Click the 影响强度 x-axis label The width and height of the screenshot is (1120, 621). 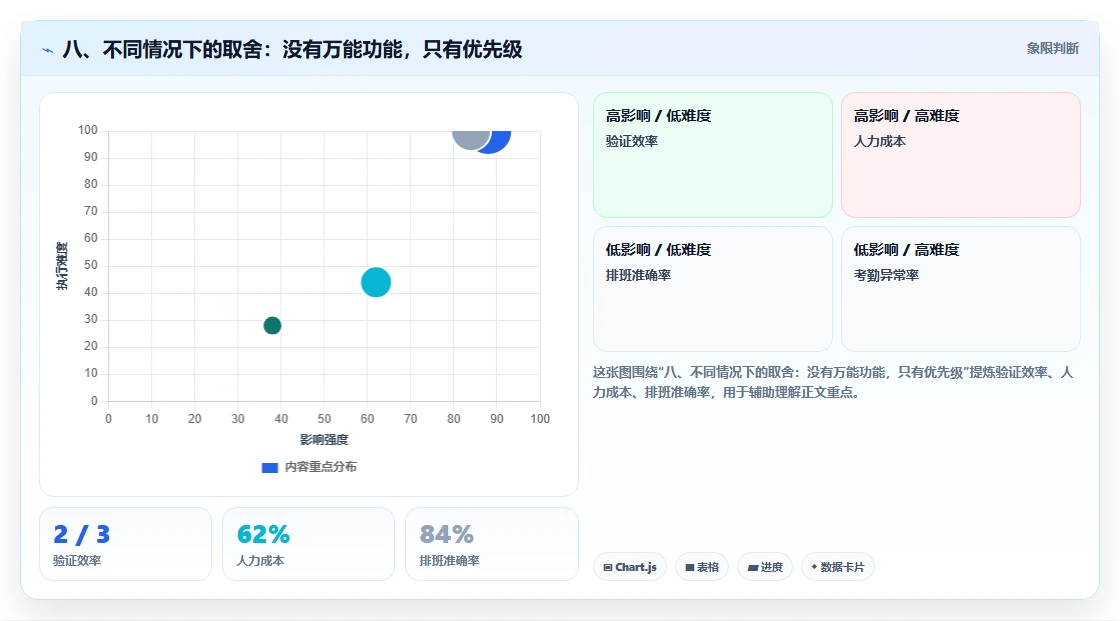tap(324, 439)
